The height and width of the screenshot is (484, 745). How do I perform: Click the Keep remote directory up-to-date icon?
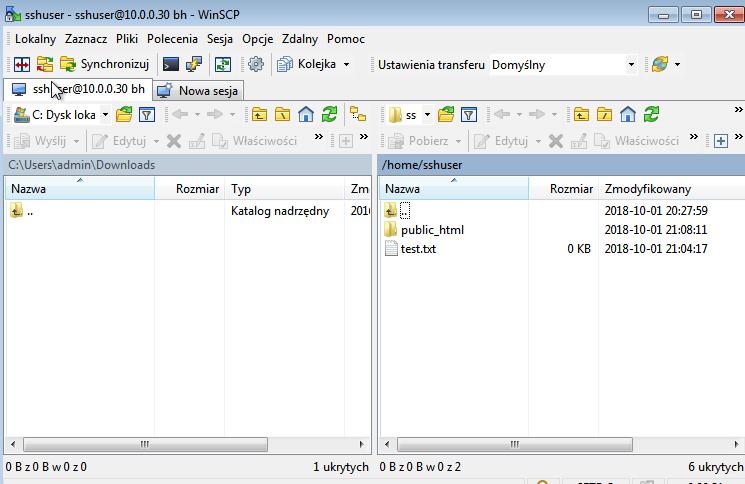(223, 64)
